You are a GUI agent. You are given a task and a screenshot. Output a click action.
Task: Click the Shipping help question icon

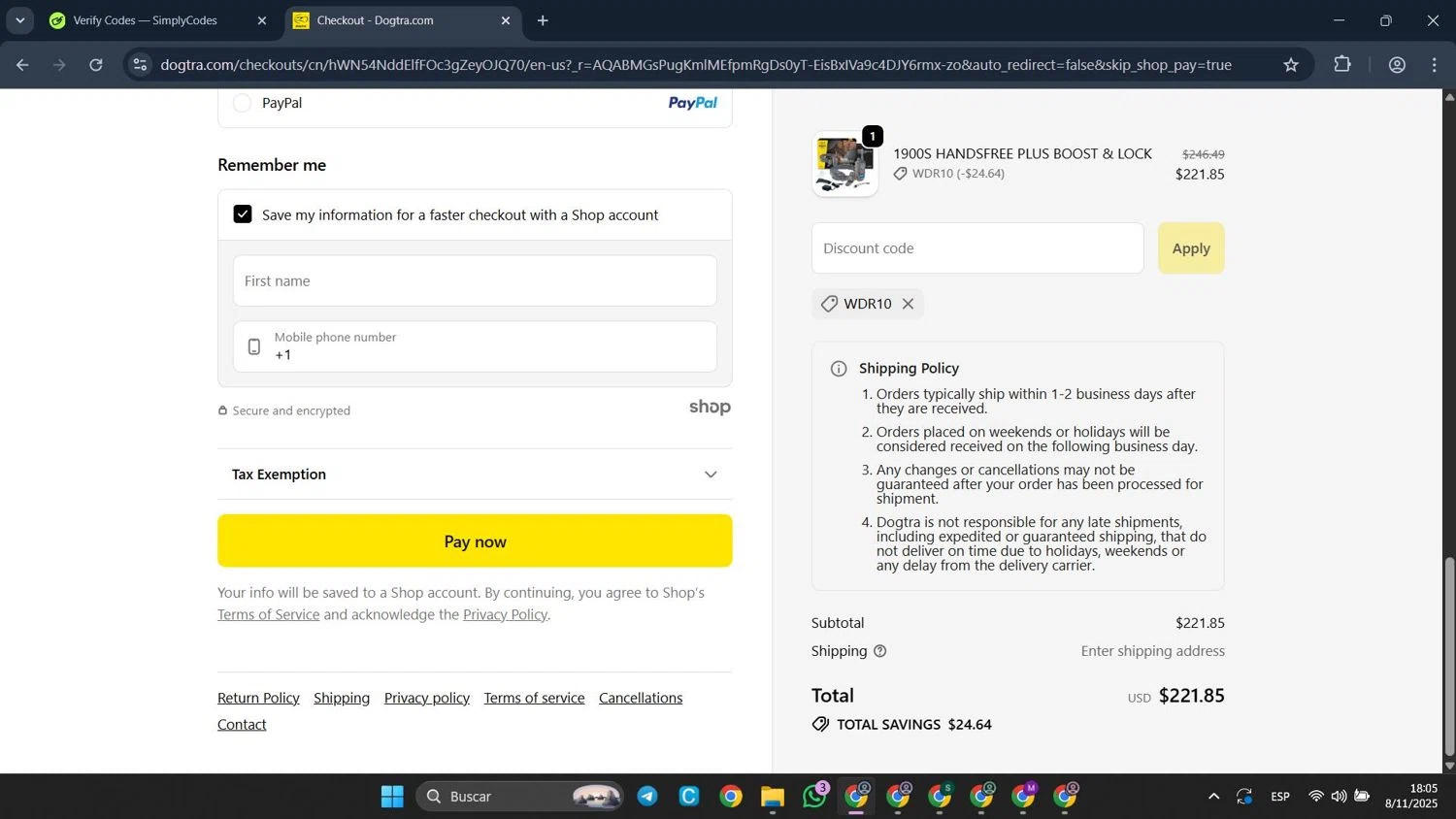tap(880, 651)
